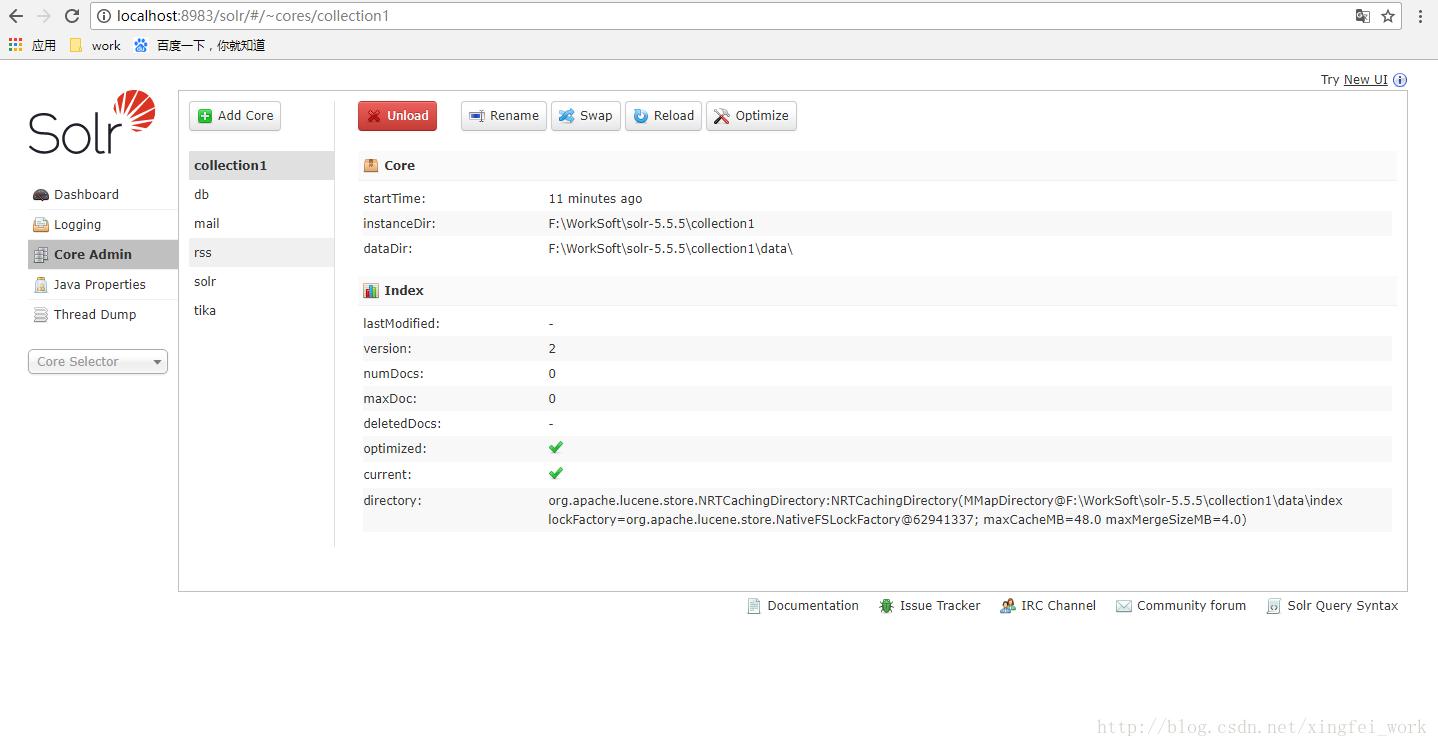Open the work bookmarks folder

[x=95, y=45]
